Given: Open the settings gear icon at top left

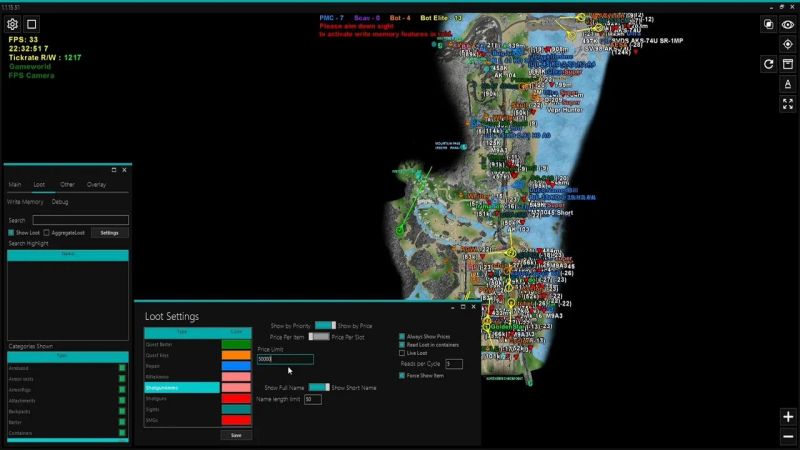Looking at the screenshot, I should click(x=12, y=24).
